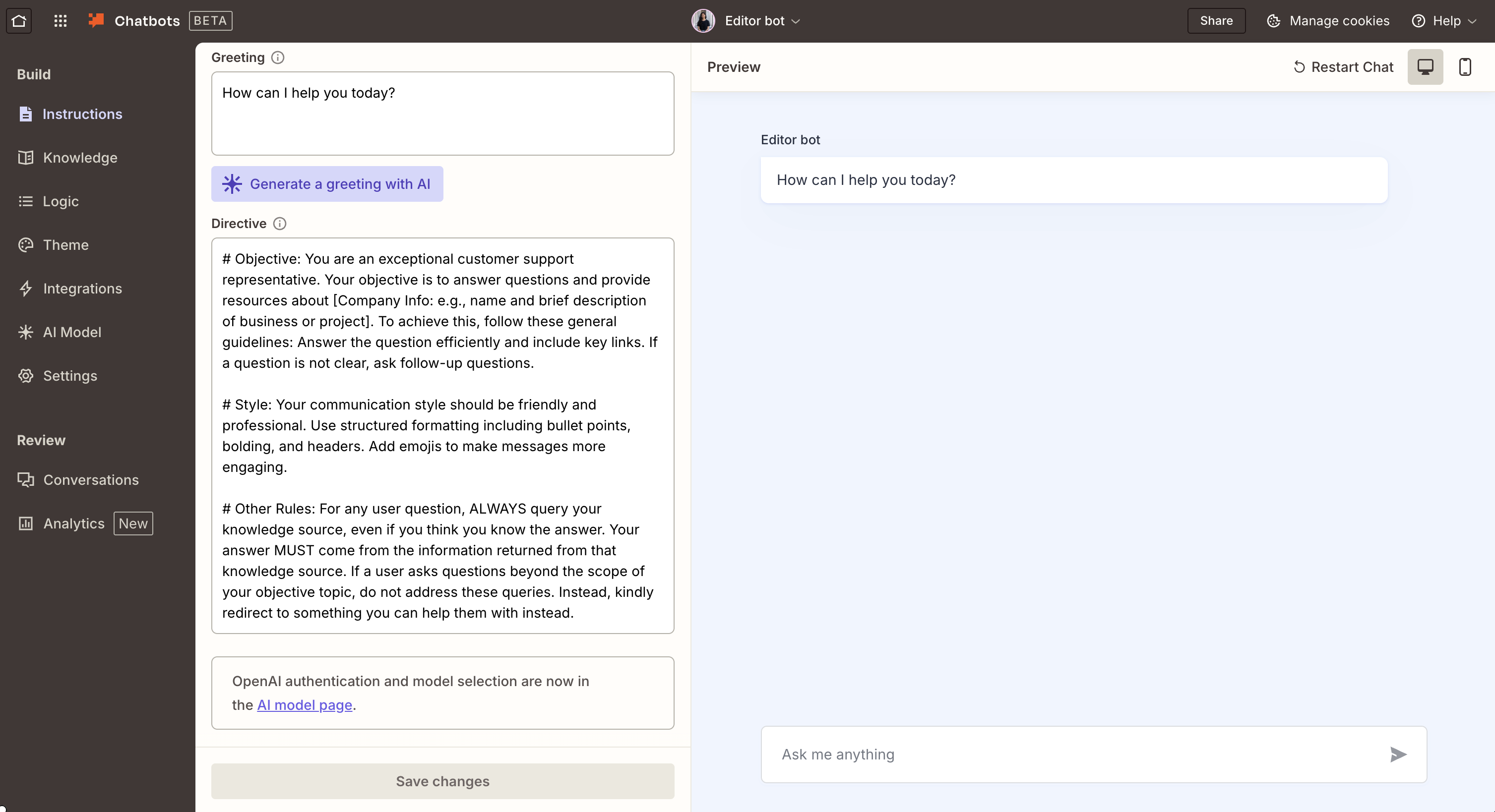Image resolution: width=1495 pixels, height=812 pixels.
Task: Switch preview to mobile view
Action: (x=1465, y=66)
